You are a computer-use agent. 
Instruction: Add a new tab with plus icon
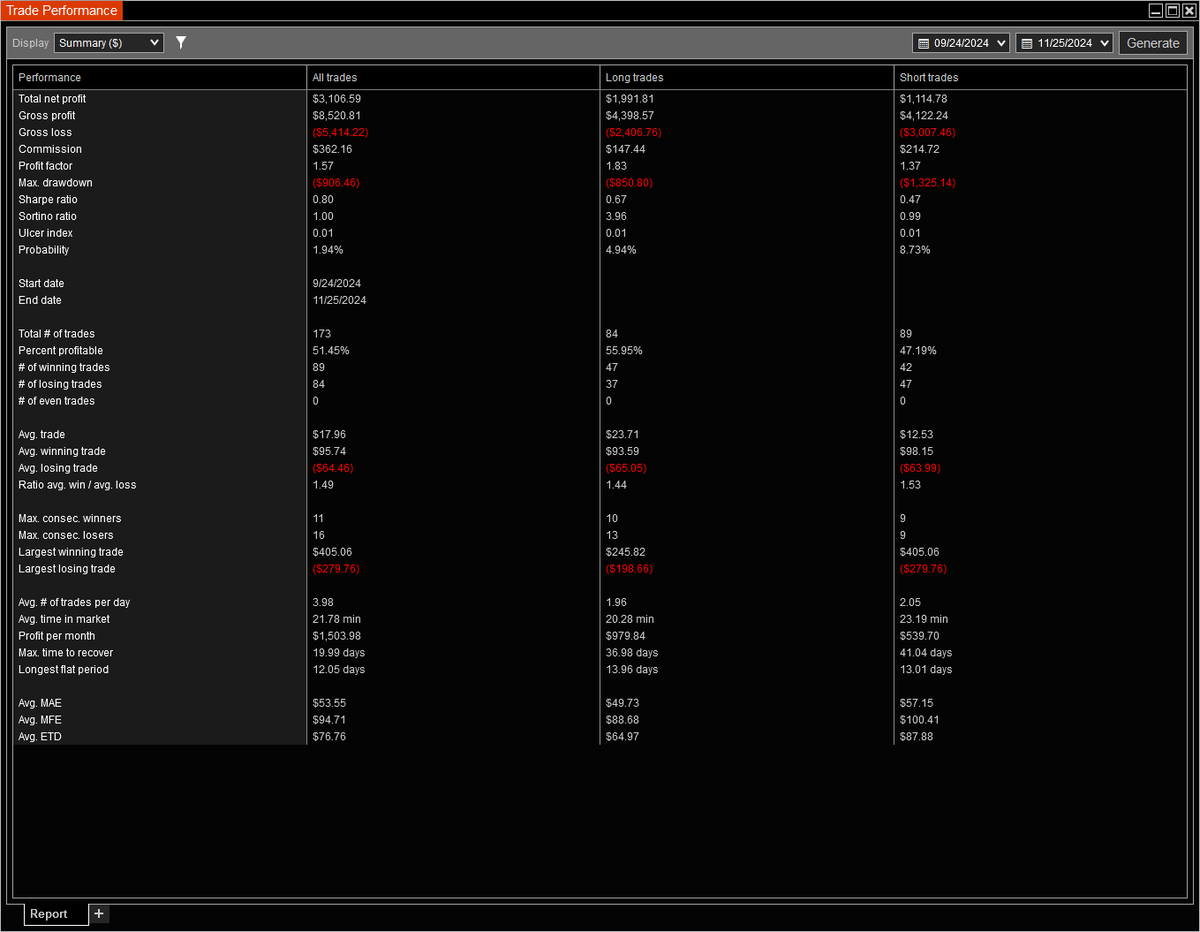point(98,914)
